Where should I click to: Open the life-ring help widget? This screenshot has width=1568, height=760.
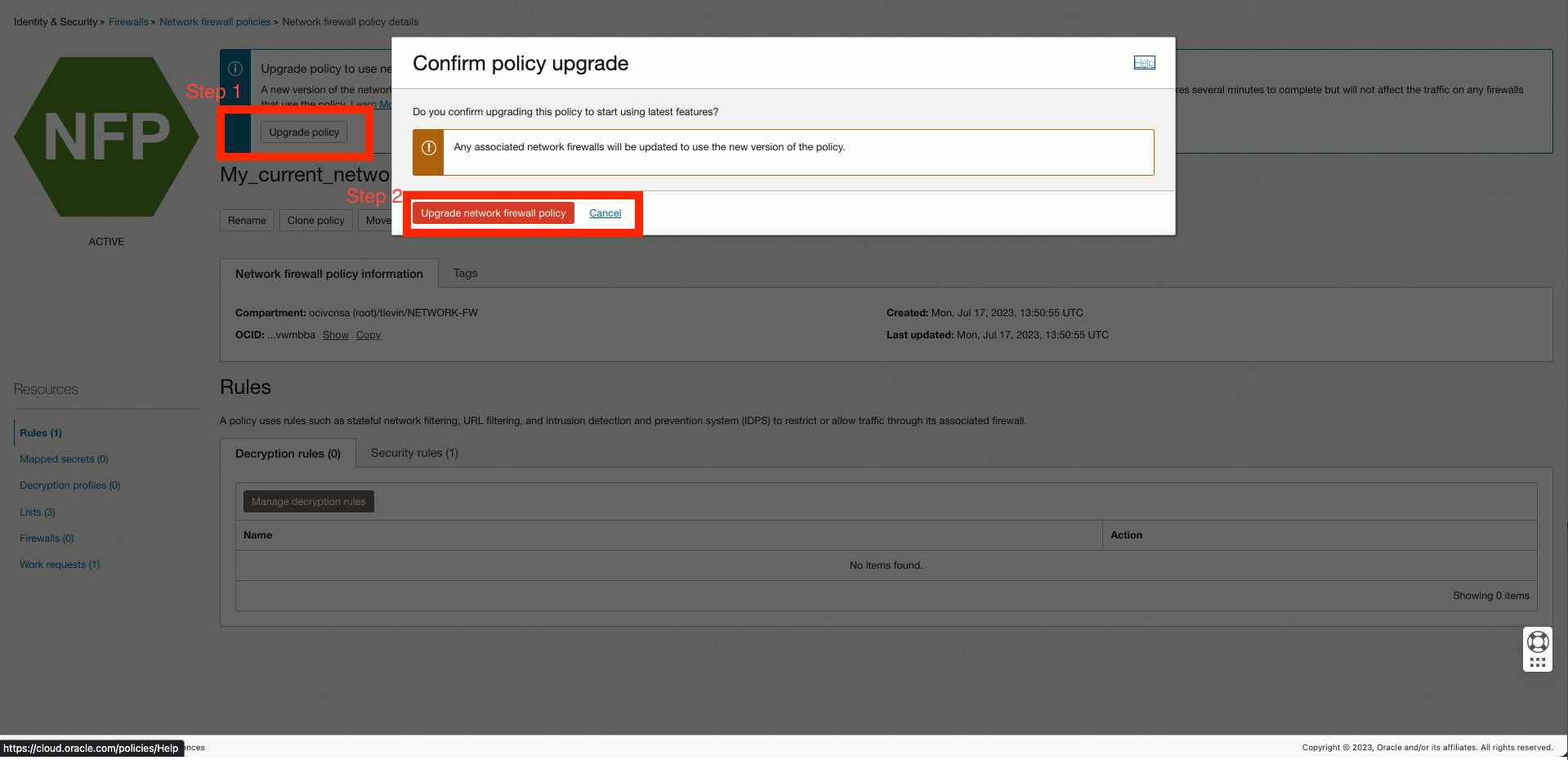pos(1538,641)
